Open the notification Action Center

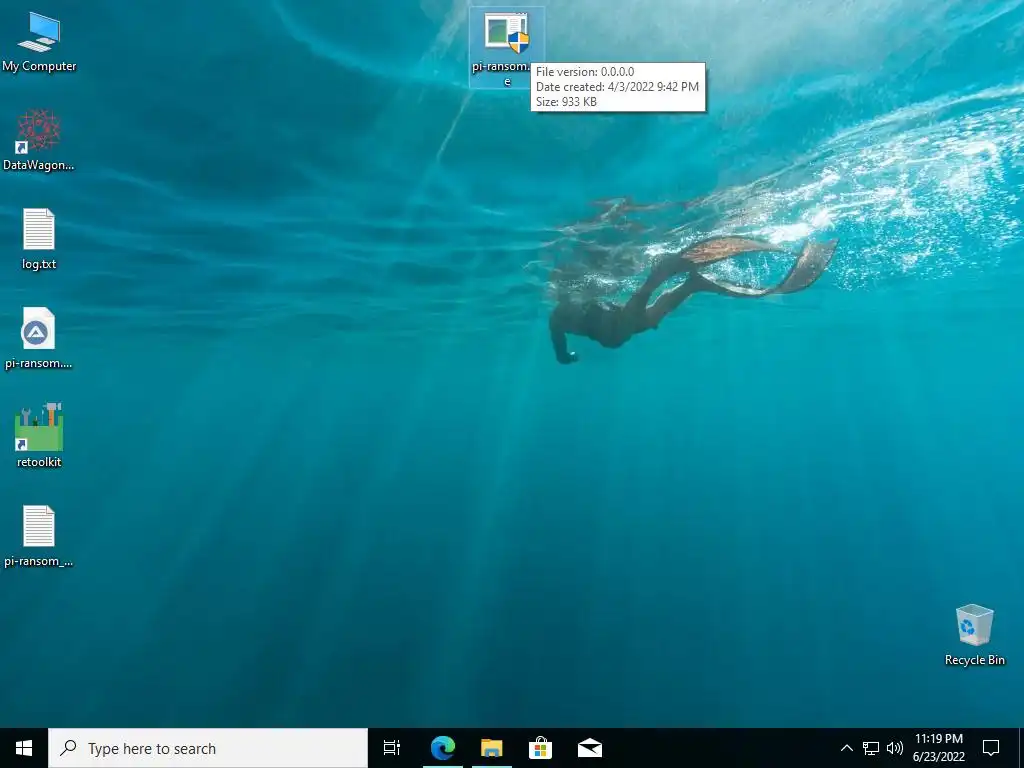(991, 748)
